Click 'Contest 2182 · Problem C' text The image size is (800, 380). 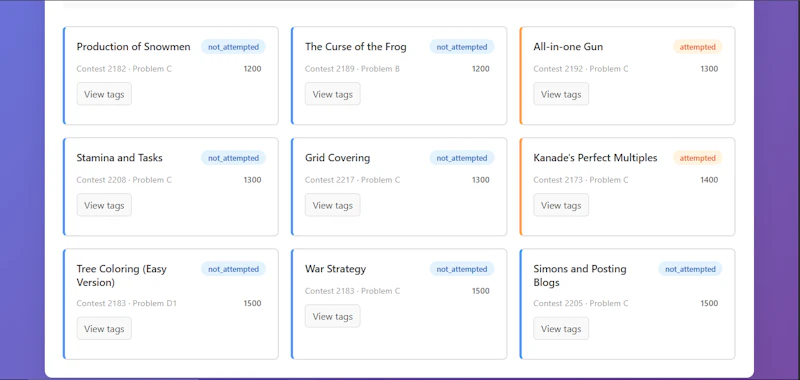pos(124,69)
